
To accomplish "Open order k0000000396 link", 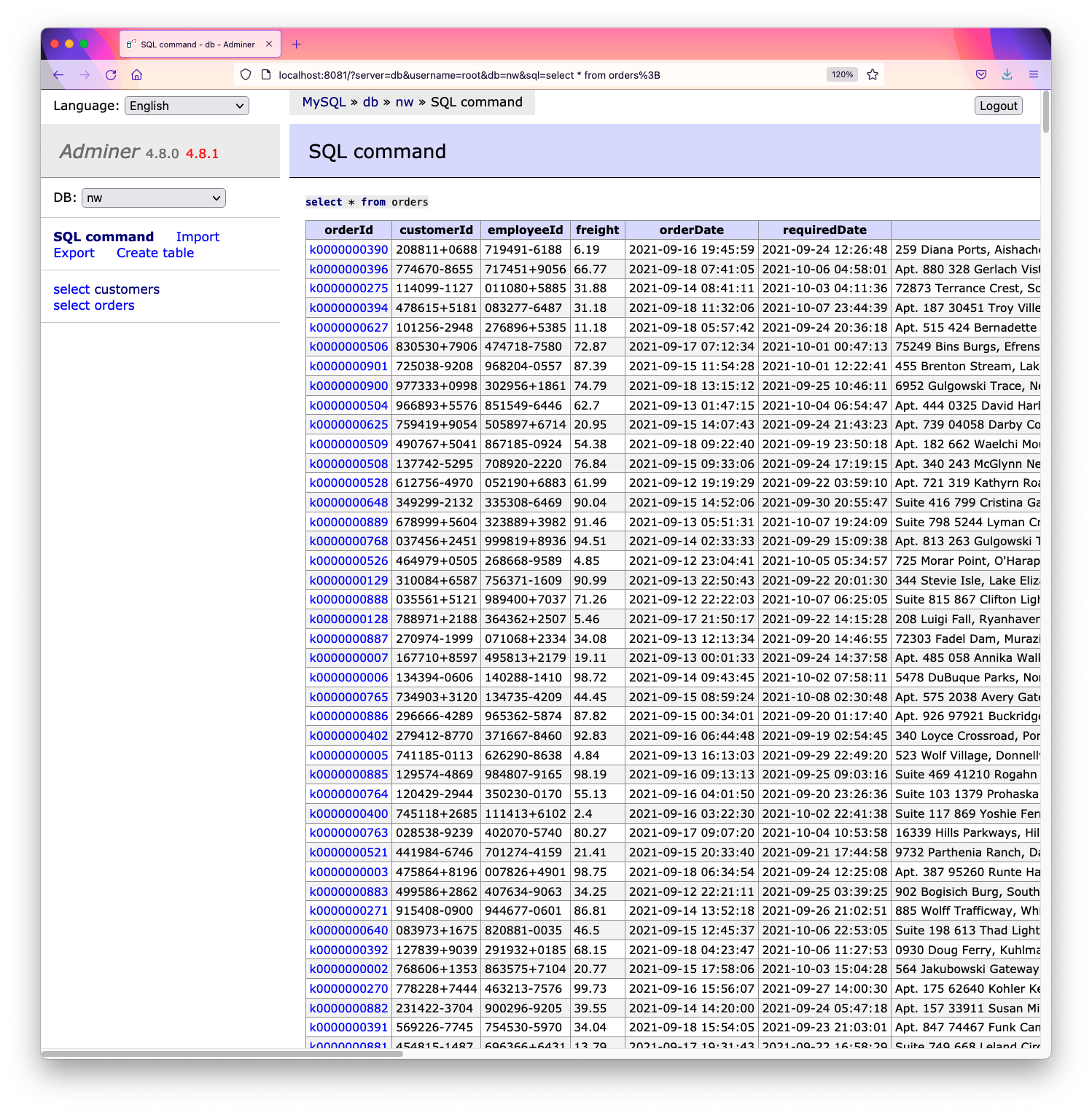I will coord(348,269).
